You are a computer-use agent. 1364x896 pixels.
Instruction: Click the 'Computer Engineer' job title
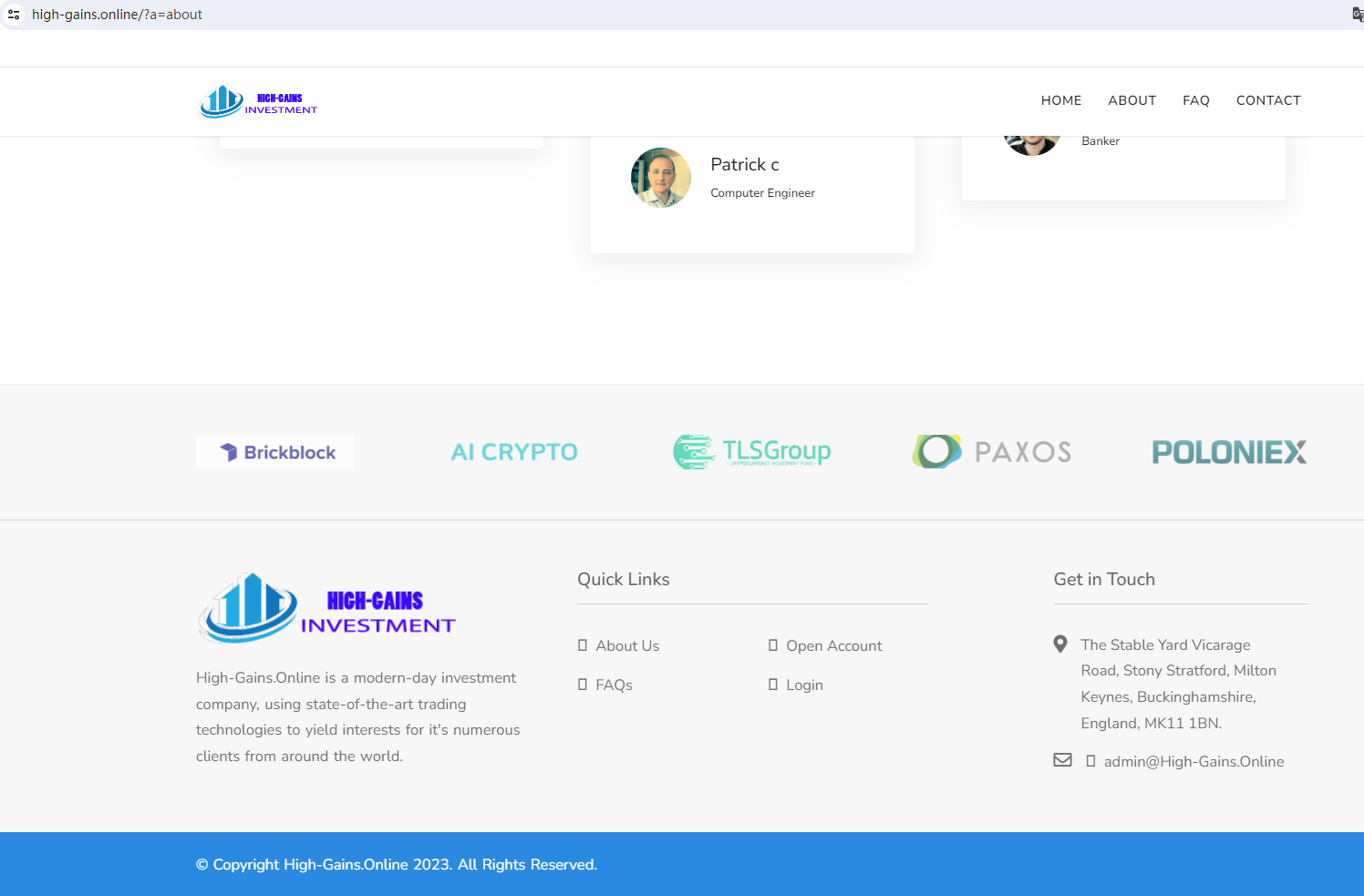click(x=762, y=193)
